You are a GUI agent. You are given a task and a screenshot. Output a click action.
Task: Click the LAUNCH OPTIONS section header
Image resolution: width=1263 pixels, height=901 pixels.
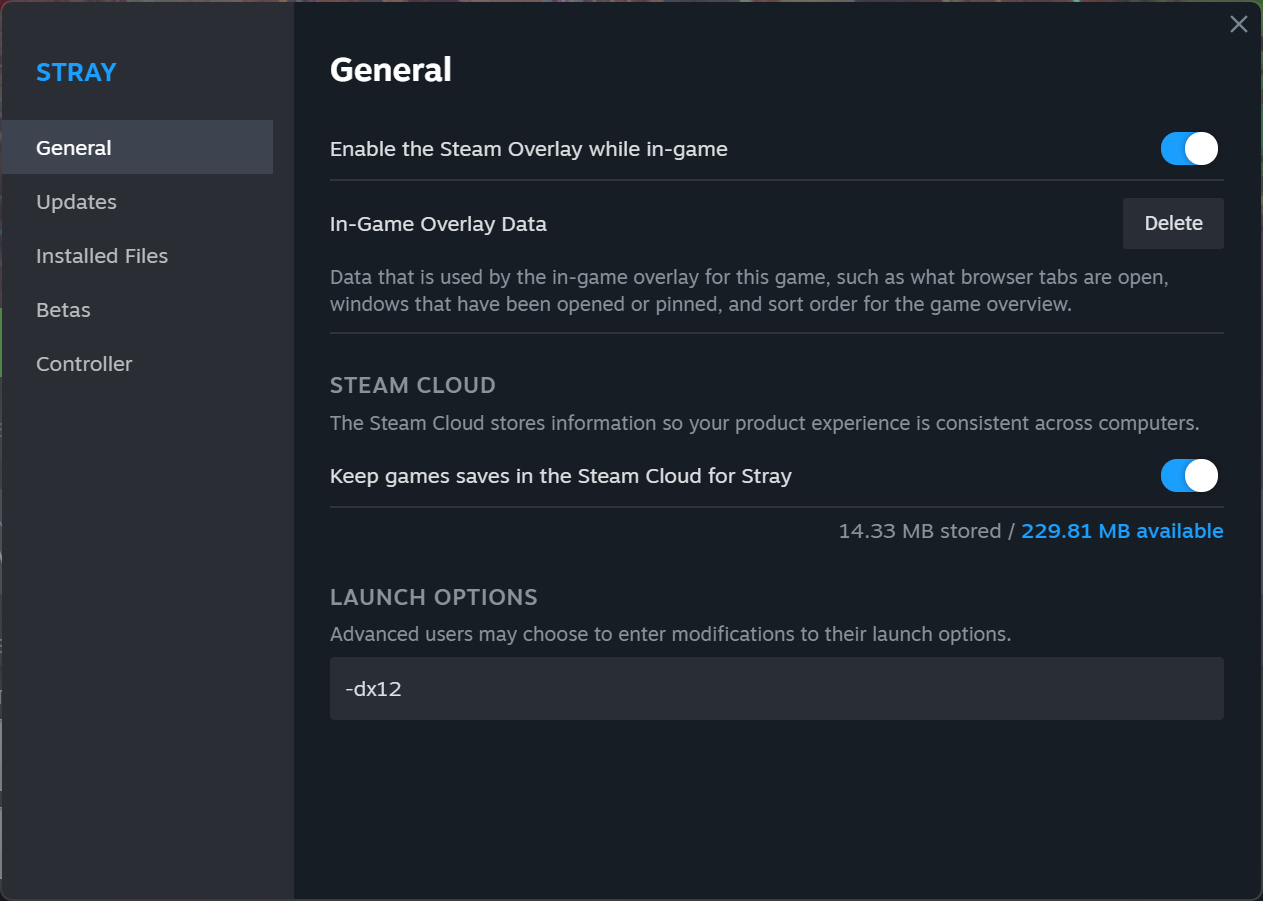click(x=434, y=597)
